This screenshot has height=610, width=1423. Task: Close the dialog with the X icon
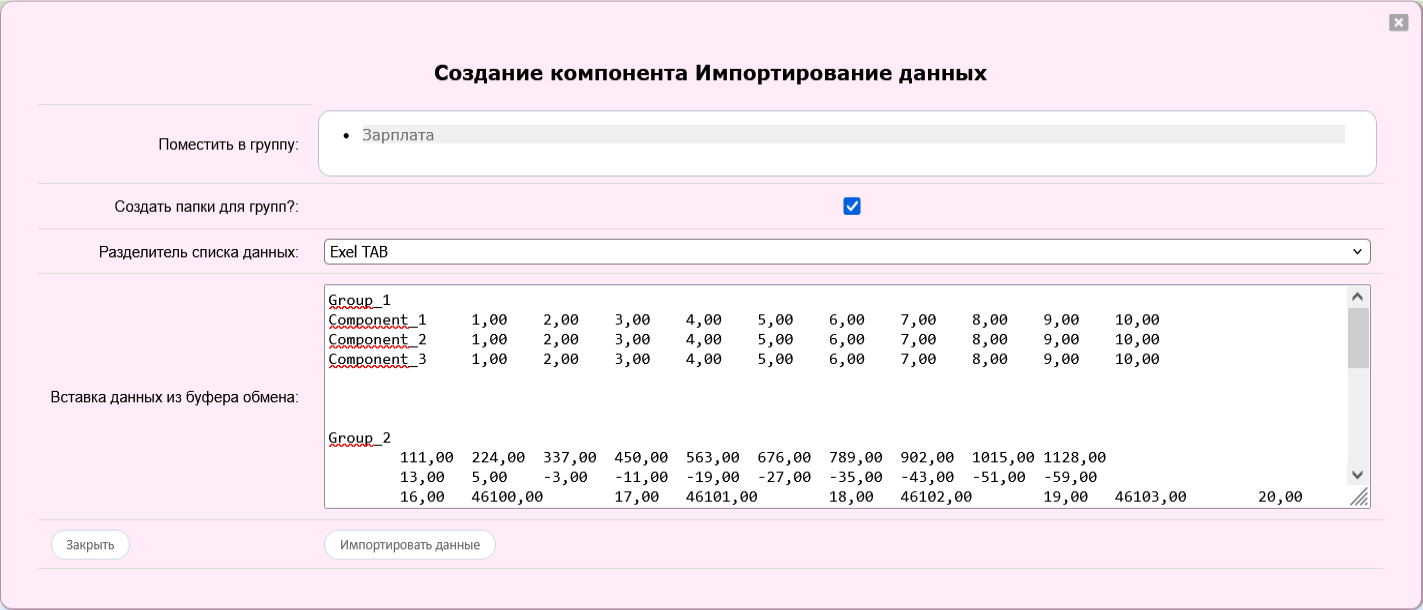point(1398,23)
